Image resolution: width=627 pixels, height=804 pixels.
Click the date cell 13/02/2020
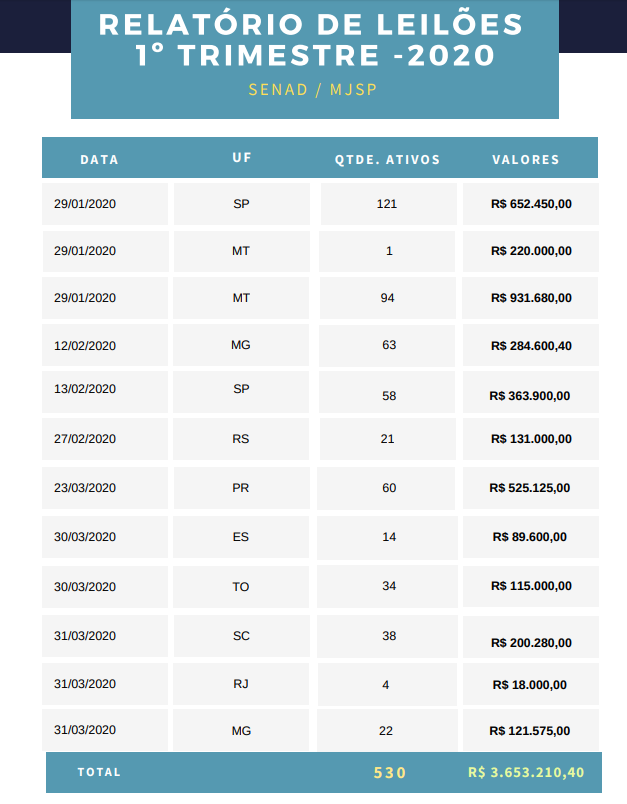point(85,389)
